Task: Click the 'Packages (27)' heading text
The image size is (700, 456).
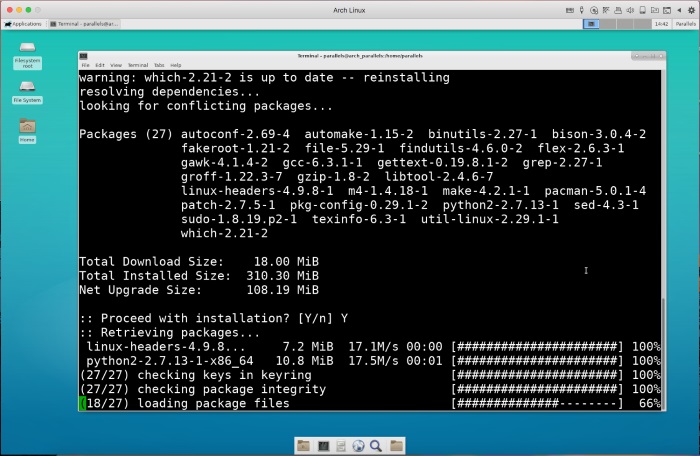Action: [126, 134]
